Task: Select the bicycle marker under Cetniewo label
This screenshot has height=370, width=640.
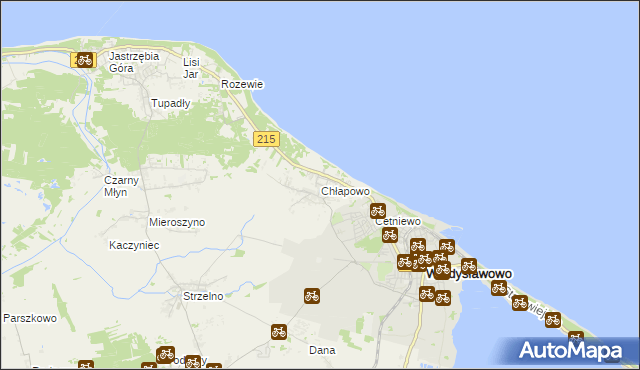Action: (390, 235)
